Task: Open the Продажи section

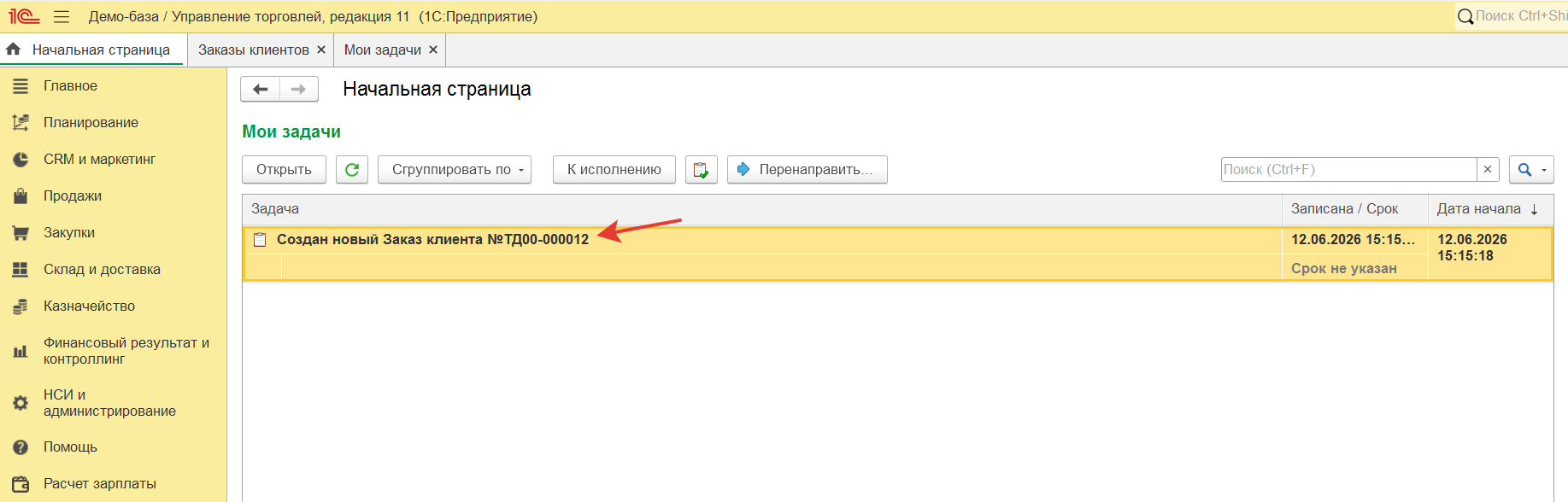Action: [x=113, y=196]
